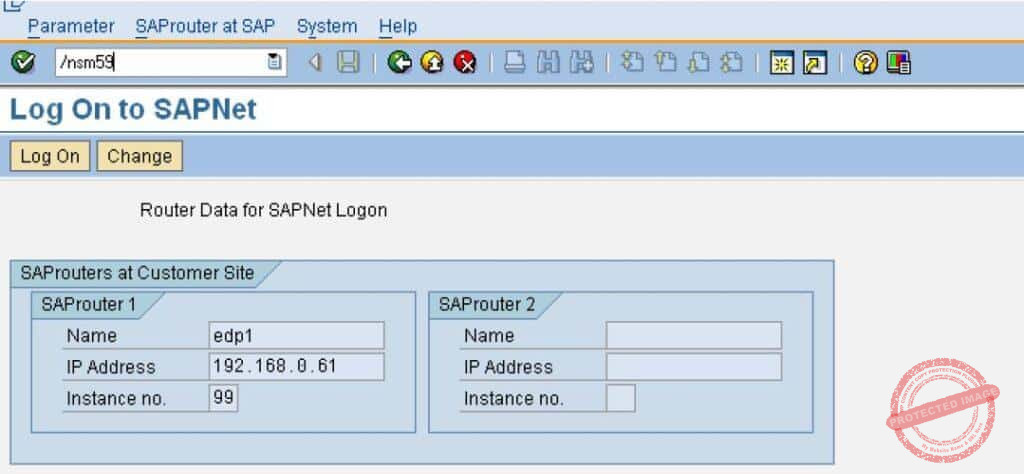Open the SAProuter at SAP menu
Screen dimensions: 1024x474
205,26
